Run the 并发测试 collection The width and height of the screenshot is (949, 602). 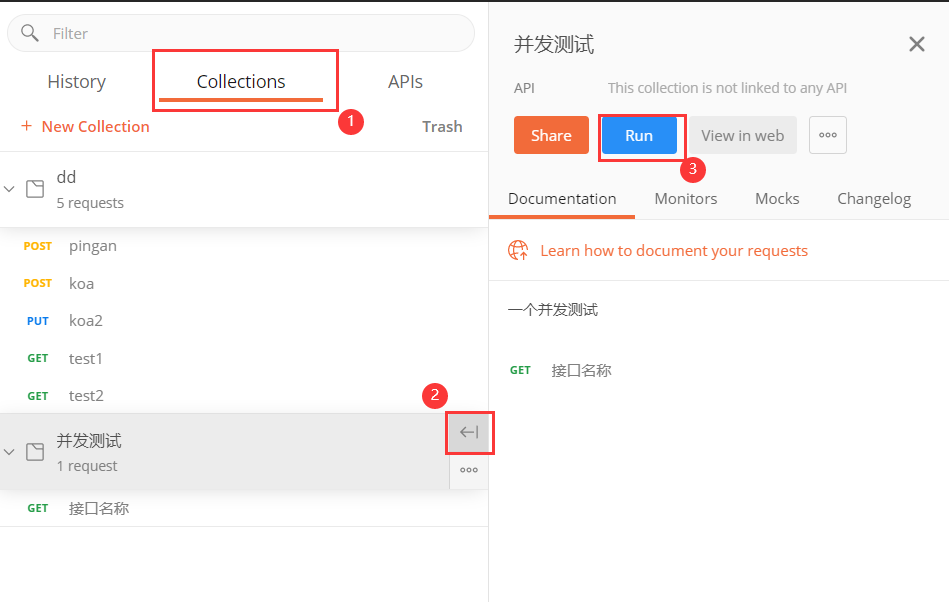(x=639, y=135)
